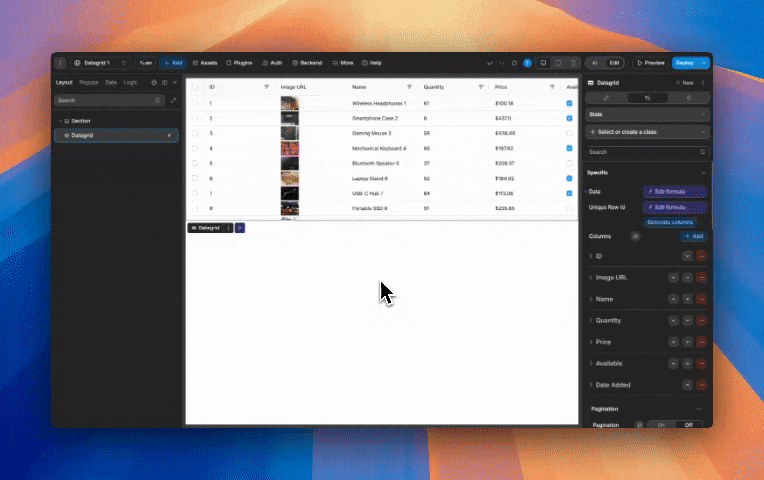The width and height of the screenshot is (764, 480).
Task: Click the properties Search field
Action: coord(648,152)
